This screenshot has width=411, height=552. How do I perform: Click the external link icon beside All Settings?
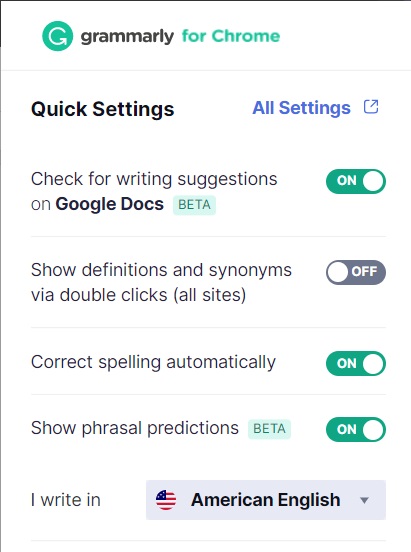click(371, 107)
